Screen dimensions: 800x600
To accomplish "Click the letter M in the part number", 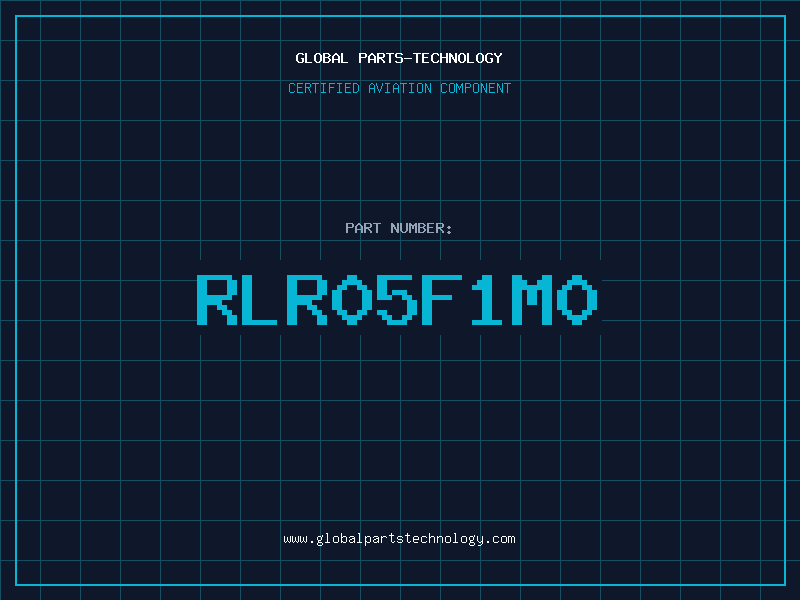I will click(x=531, y=299).
